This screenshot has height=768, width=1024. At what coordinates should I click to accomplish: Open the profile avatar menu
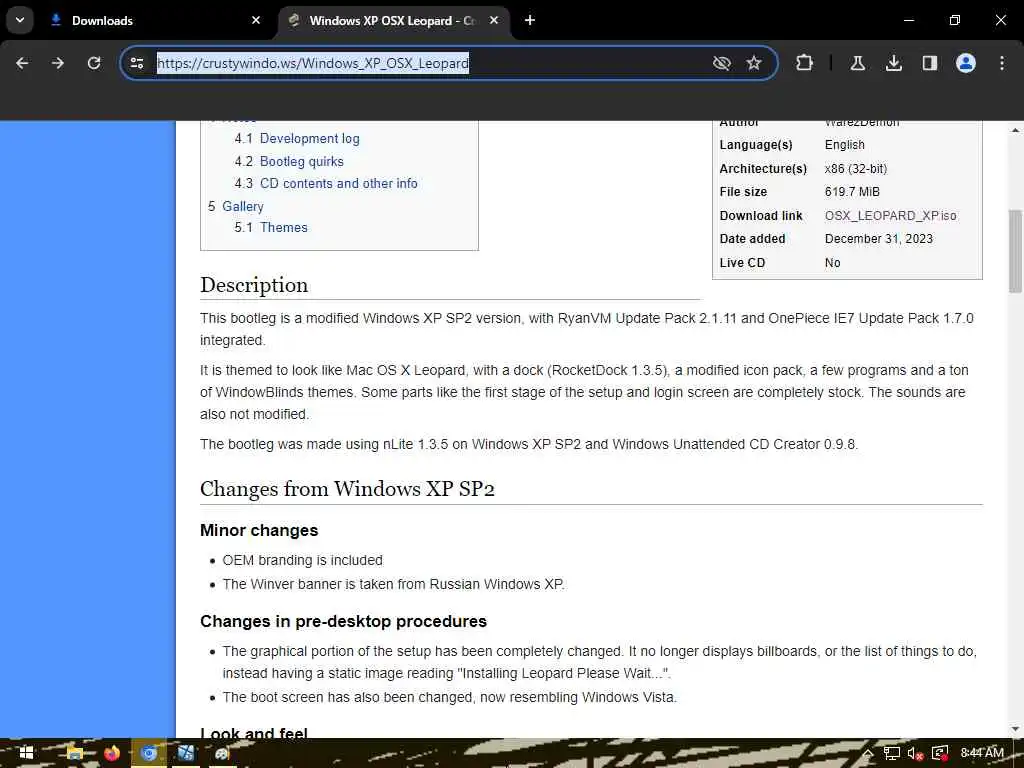click(x=966, y=63)
